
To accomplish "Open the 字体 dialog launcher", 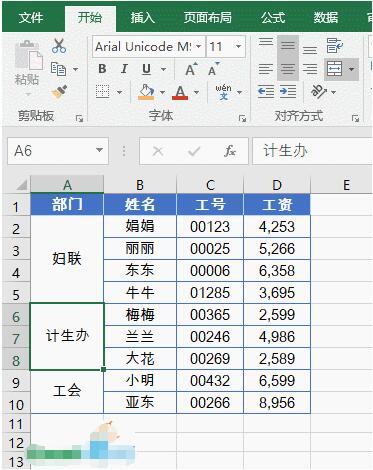I will coord(243,118).
